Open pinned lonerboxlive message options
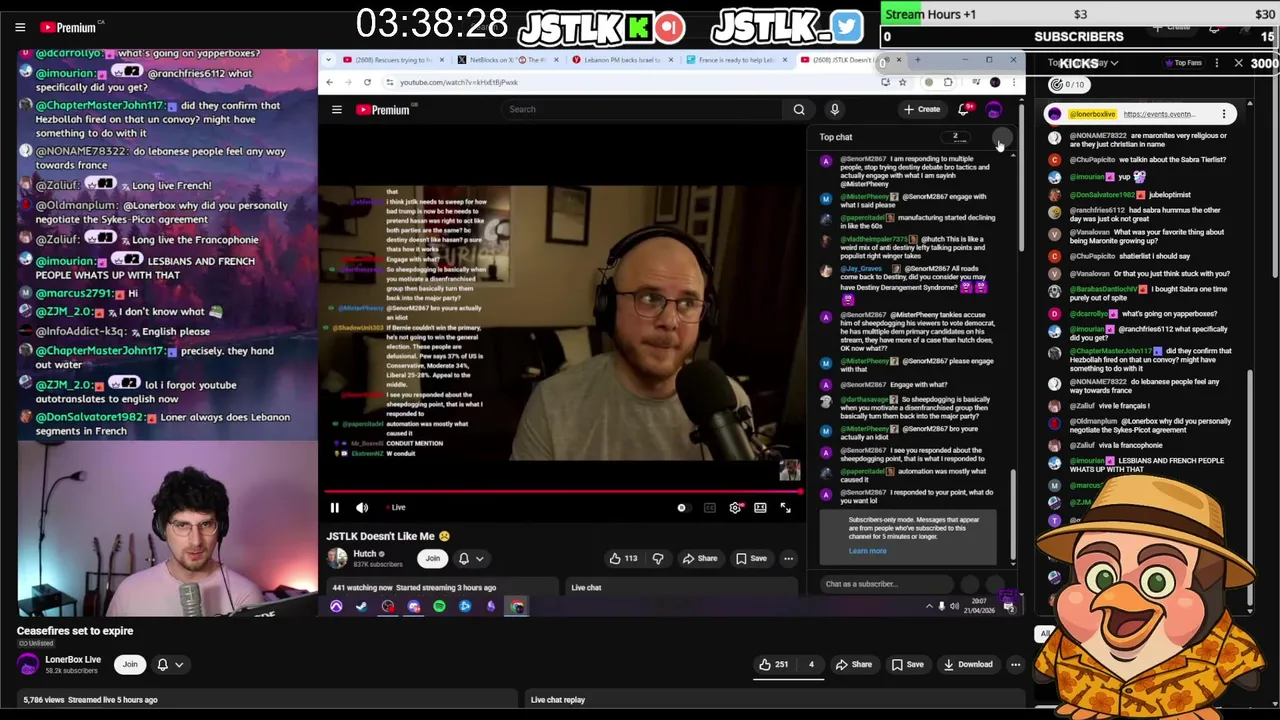 click(1224, 114)
